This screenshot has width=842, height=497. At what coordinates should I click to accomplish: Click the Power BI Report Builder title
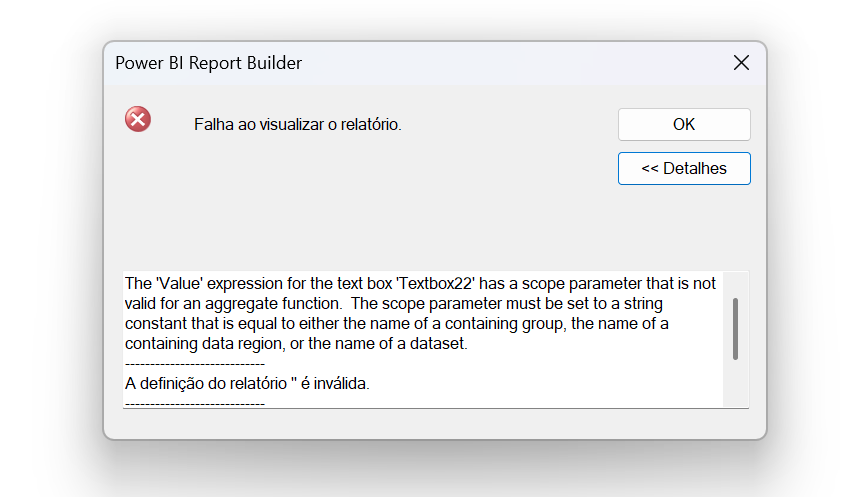coord(208,63)
